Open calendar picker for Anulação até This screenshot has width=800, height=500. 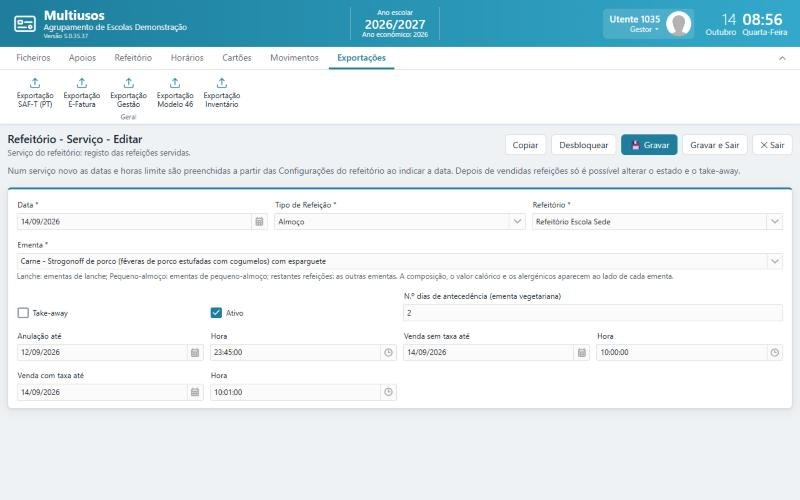point(195,353)
